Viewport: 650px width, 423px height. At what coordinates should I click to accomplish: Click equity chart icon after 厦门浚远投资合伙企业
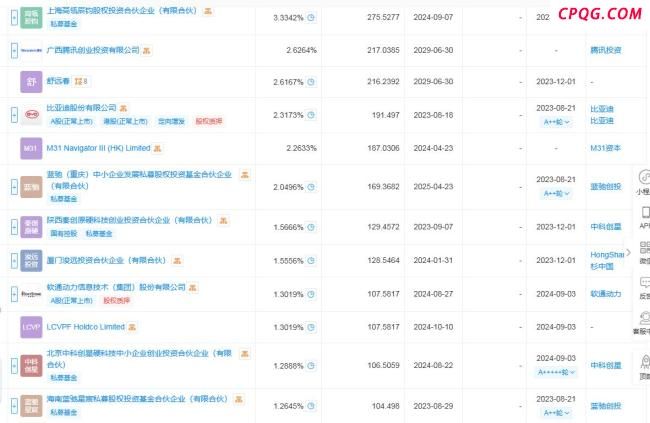[x=177, y=261]
